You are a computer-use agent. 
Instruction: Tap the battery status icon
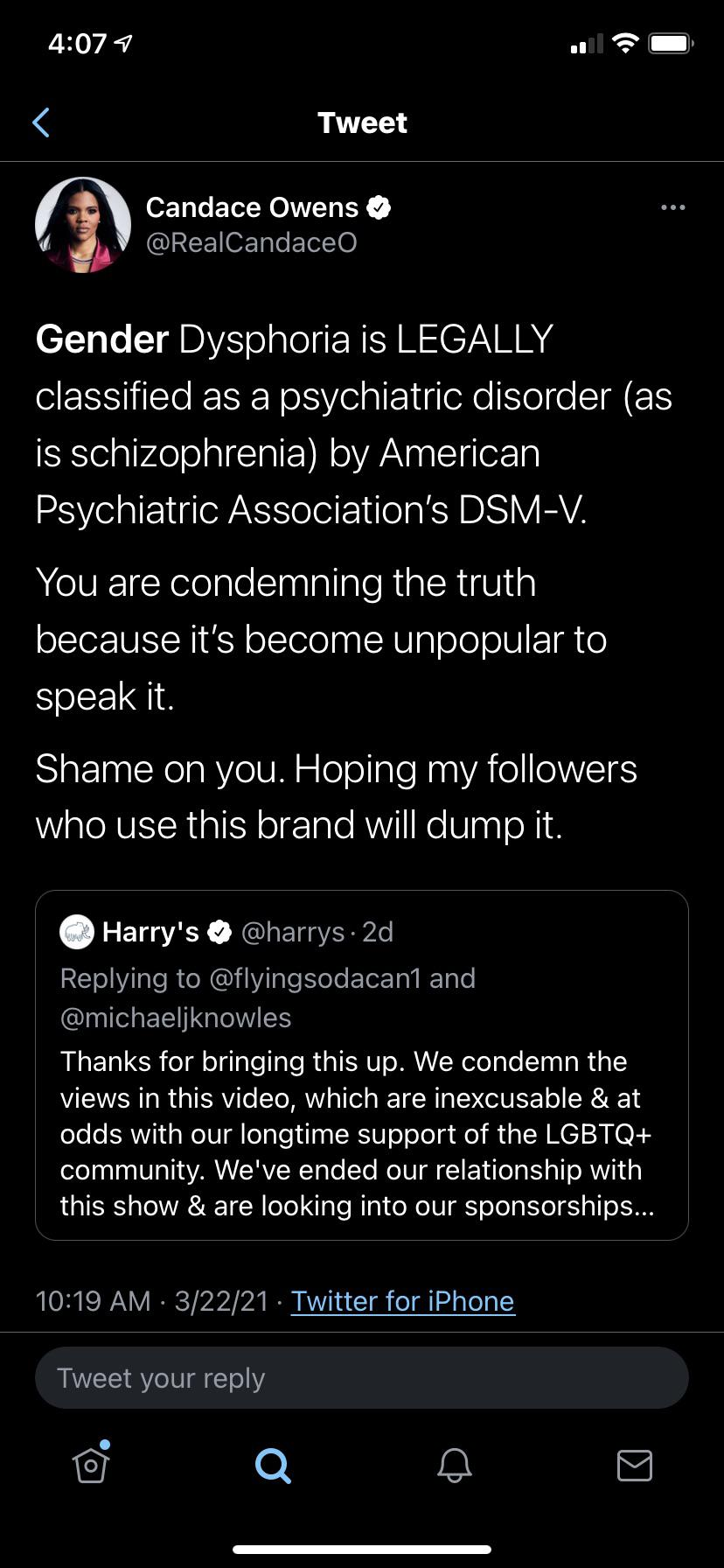pyautogui.click(x=671, y=43)
